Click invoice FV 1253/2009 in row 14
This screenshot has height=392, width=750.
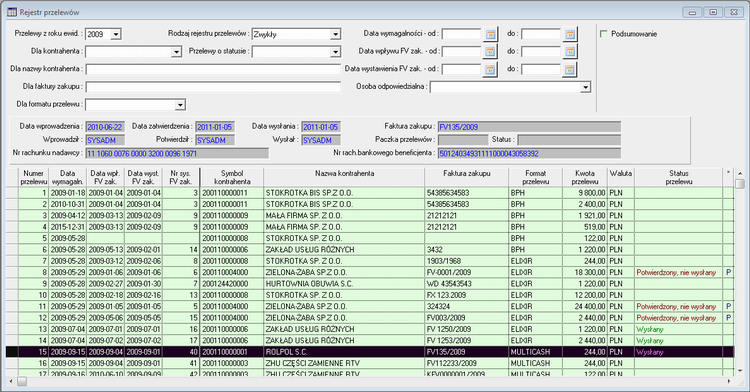[x=449, y=341]
